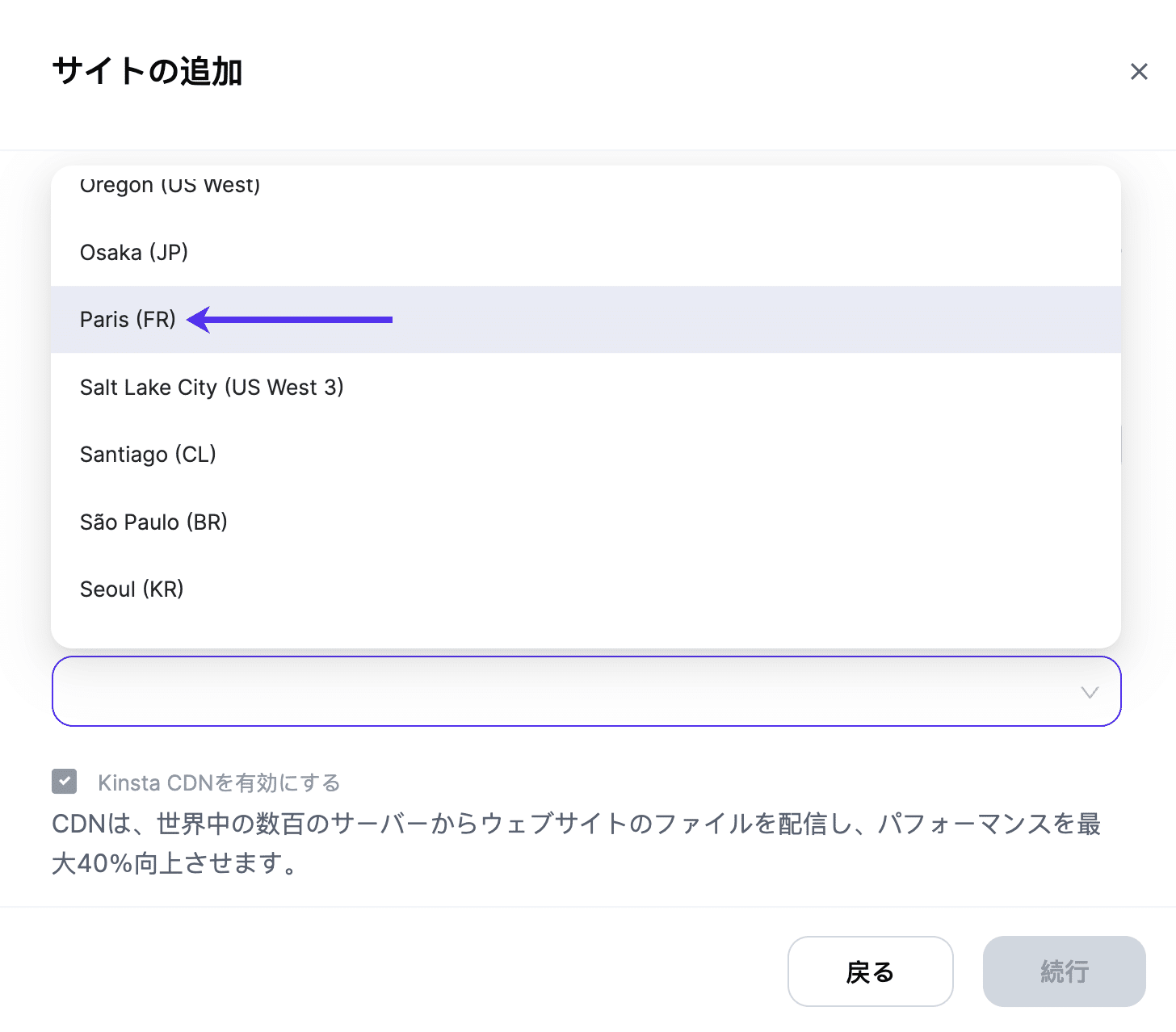Select Paris (FR) from the list

128,320
